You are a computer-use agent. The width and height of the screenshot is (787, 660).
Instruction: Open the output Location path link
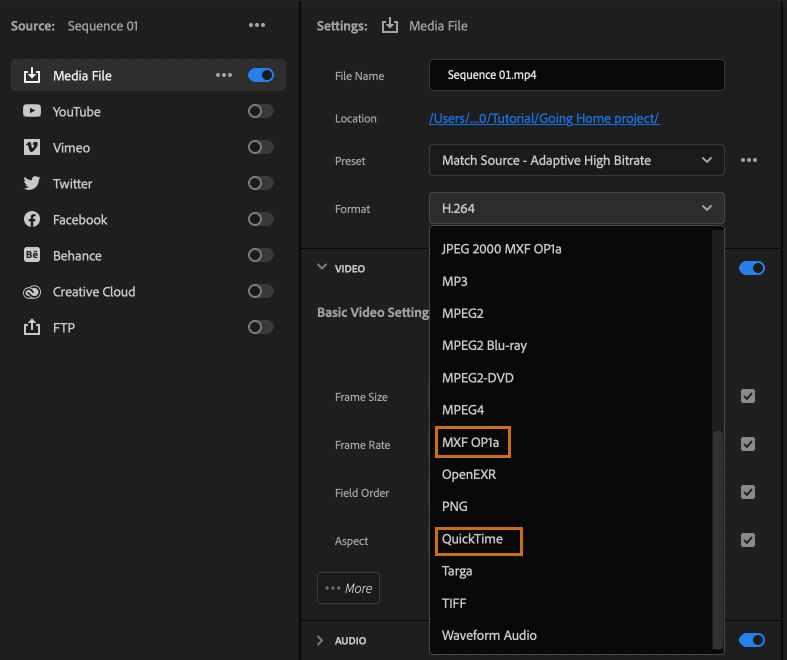click(543, 118)
